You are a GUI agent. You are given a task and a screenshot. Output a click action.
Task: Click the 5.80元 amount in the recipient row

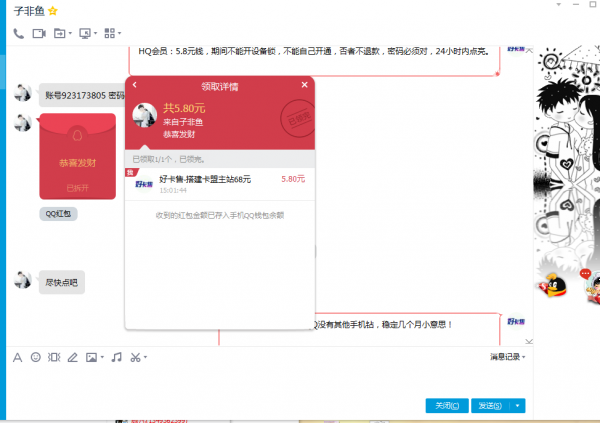point(293,179)
